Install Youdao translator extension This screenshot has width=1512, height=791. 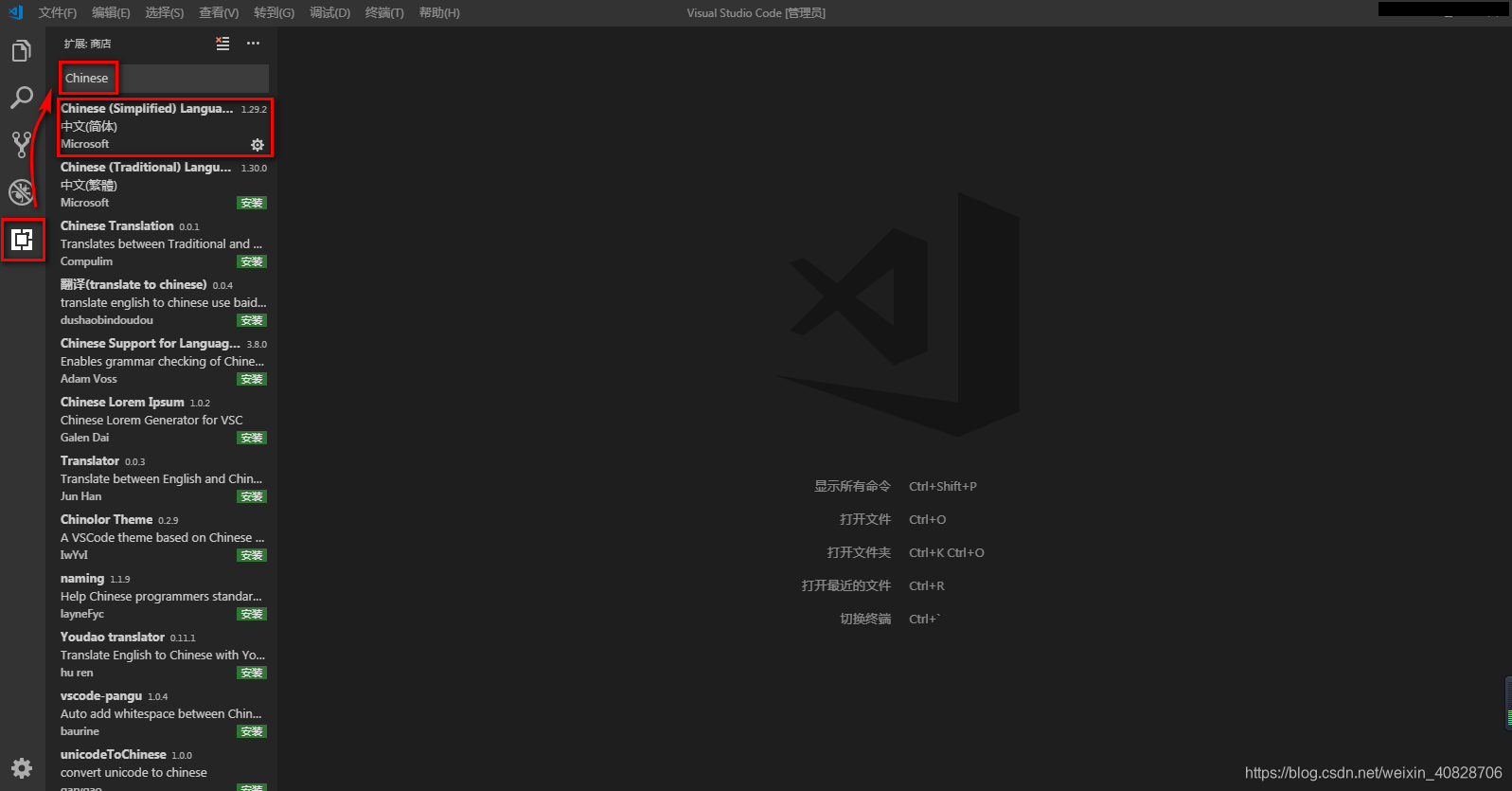252,673
